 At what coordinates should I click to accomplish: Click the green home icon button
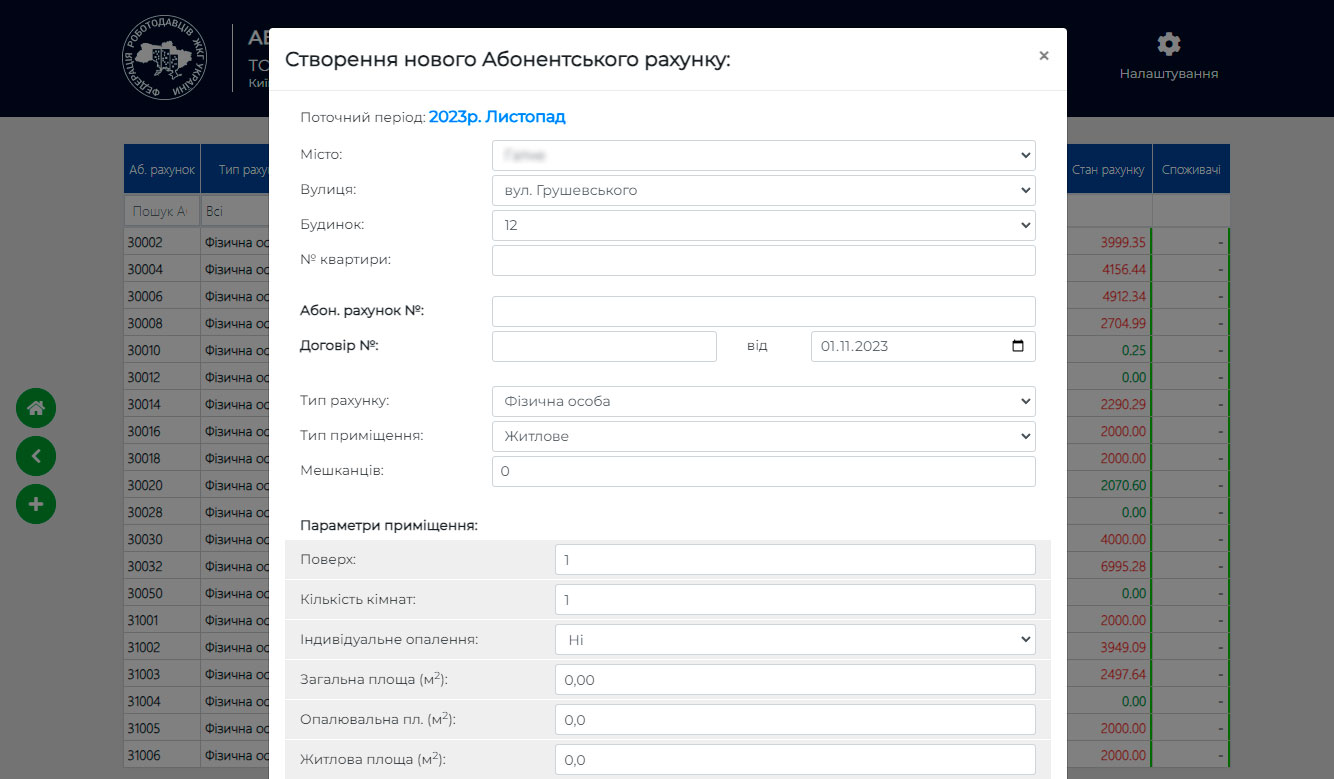(x=36, y=408)
